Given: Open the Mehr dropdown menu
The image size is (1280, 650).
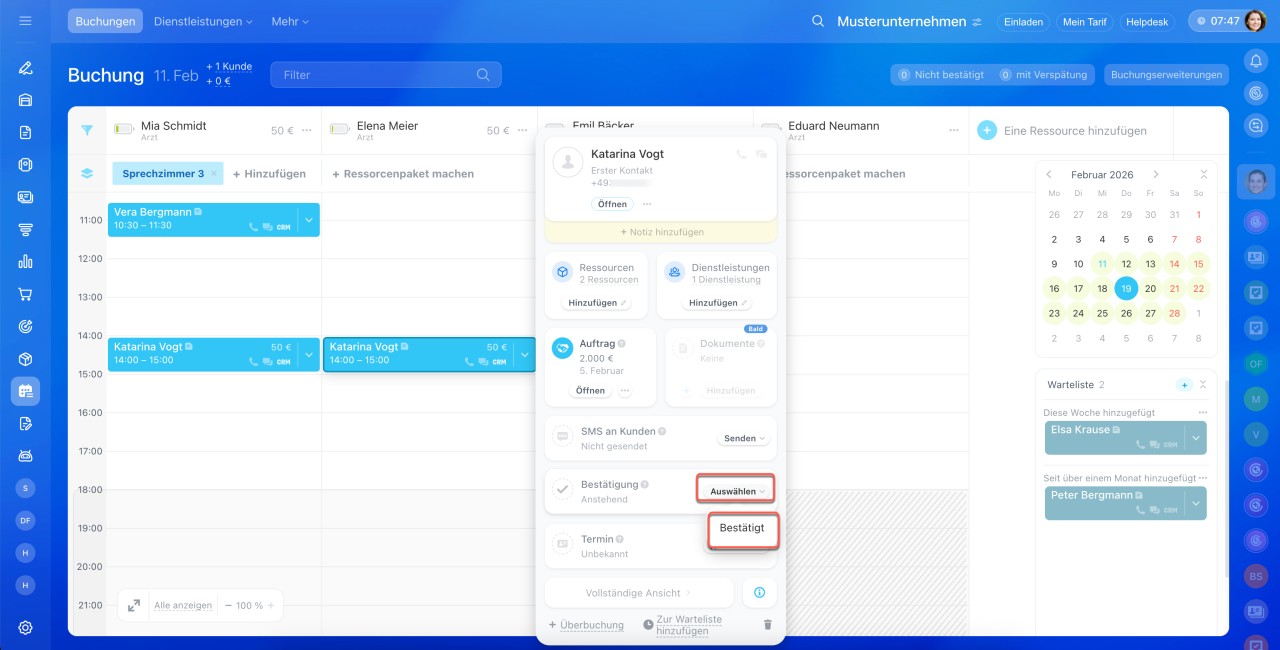Looking at the screenshot, I should [x=290, y=21].
